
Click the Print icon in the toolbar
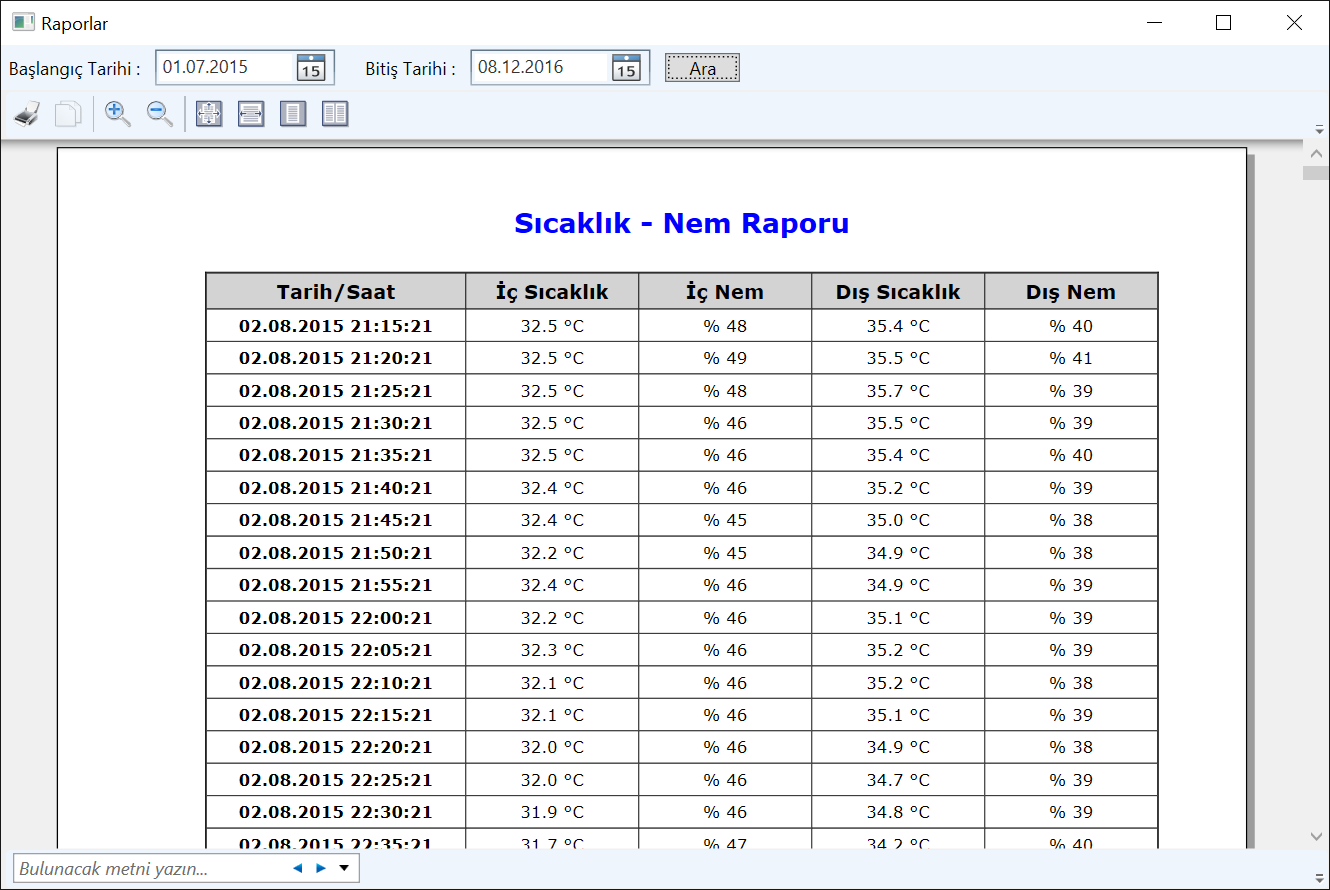tap(27, 114)
